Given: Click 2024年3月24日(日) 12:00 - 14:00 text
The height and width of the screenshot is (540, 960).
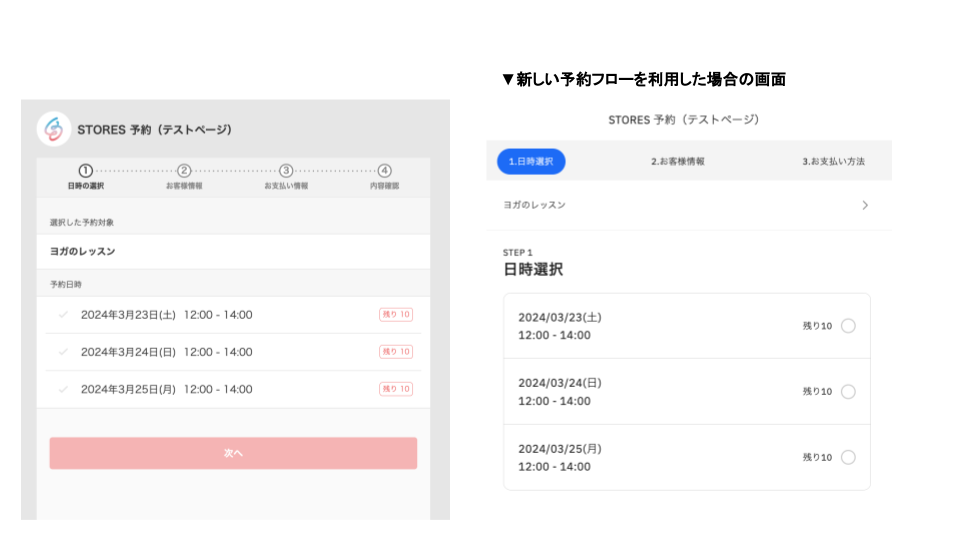Looking at the screenshot, I should coord(167,352).
